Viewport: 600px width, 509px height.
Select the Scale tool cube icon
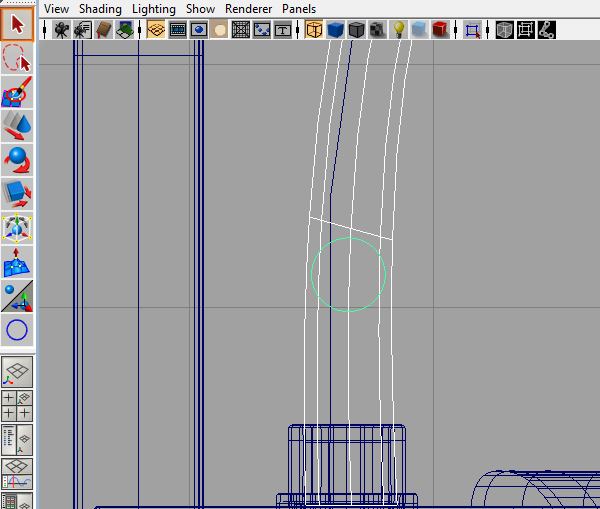pyautogui.click(x=17, y=194)
